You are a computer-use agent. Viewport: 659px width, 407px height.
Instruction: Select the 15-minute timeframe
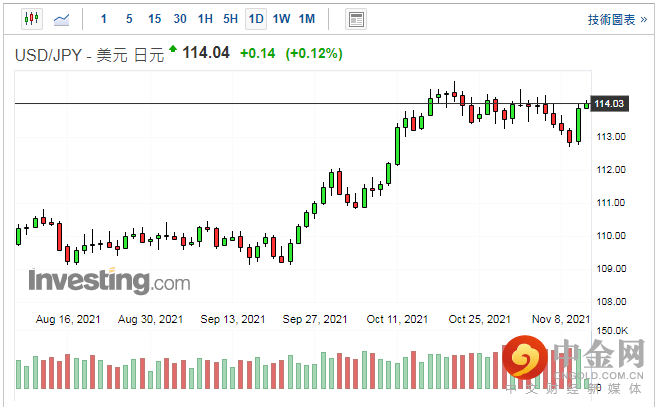coord(154,19)
